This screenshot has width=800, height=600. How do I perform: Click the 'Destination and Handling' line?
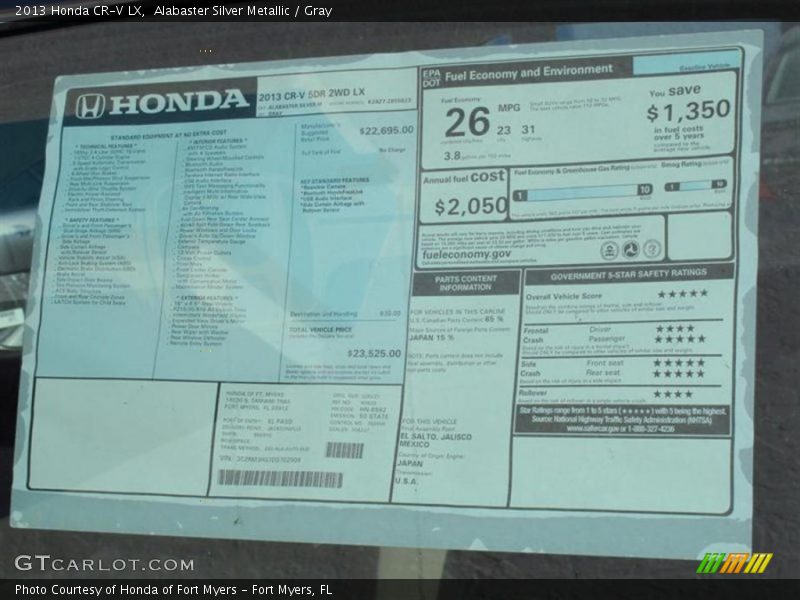pos(345,313)
